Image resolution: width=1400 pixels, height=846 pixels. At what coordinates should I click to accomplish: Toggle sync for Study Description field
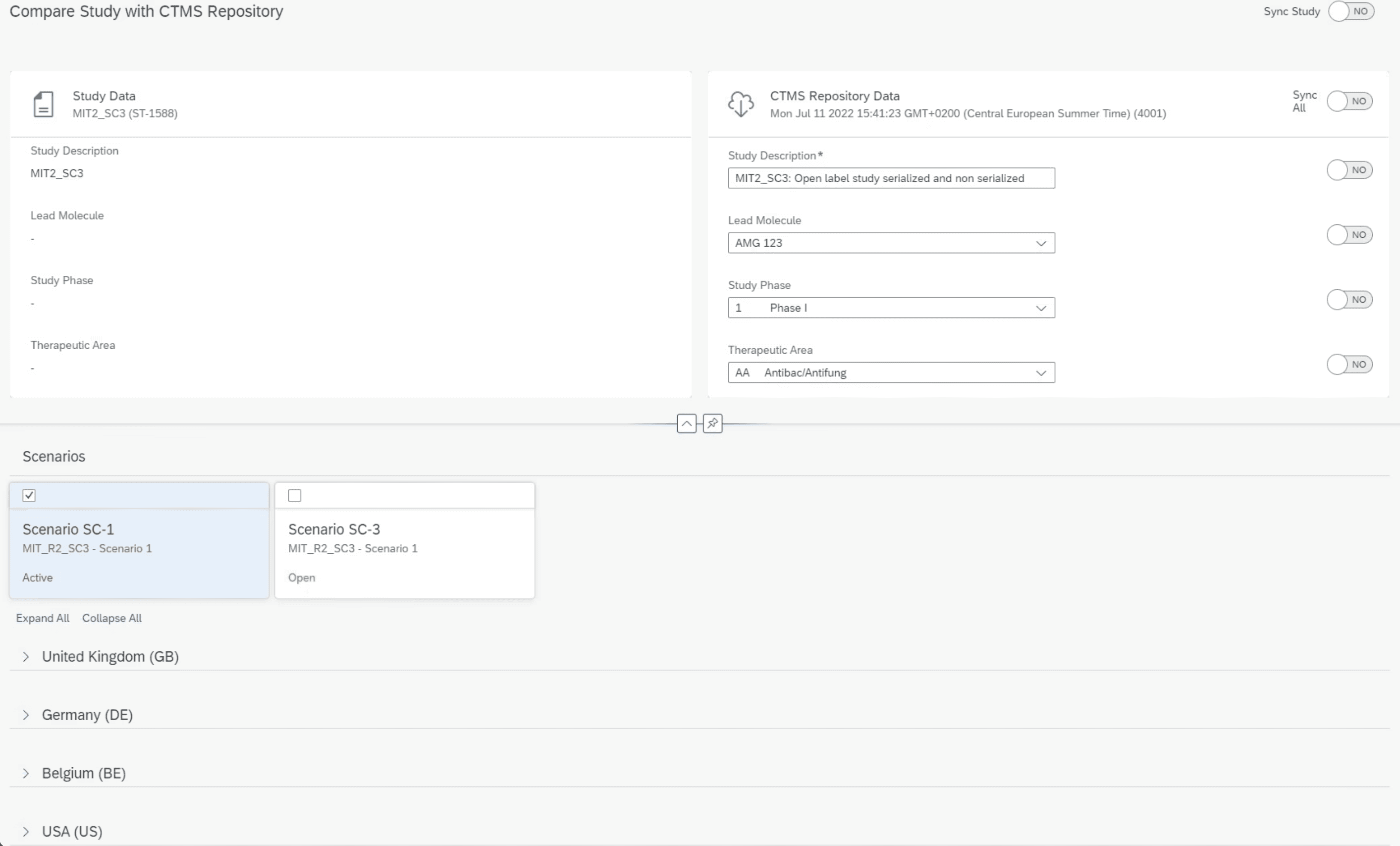[1349, 170]
